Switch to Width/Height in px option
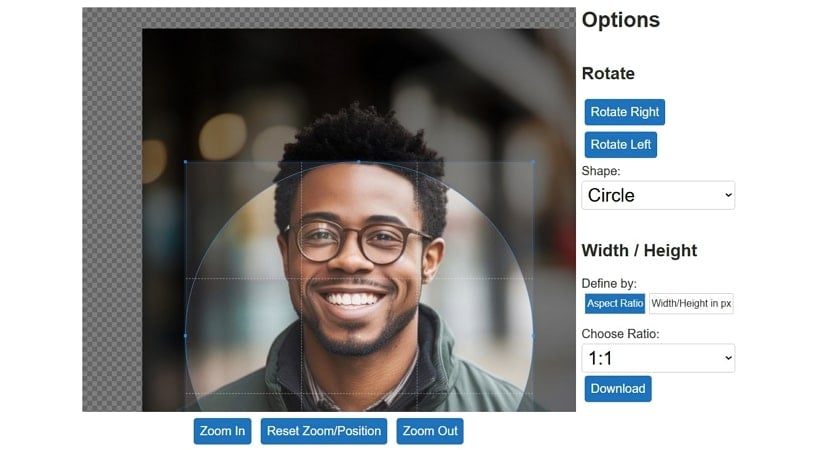 point(691,304)
